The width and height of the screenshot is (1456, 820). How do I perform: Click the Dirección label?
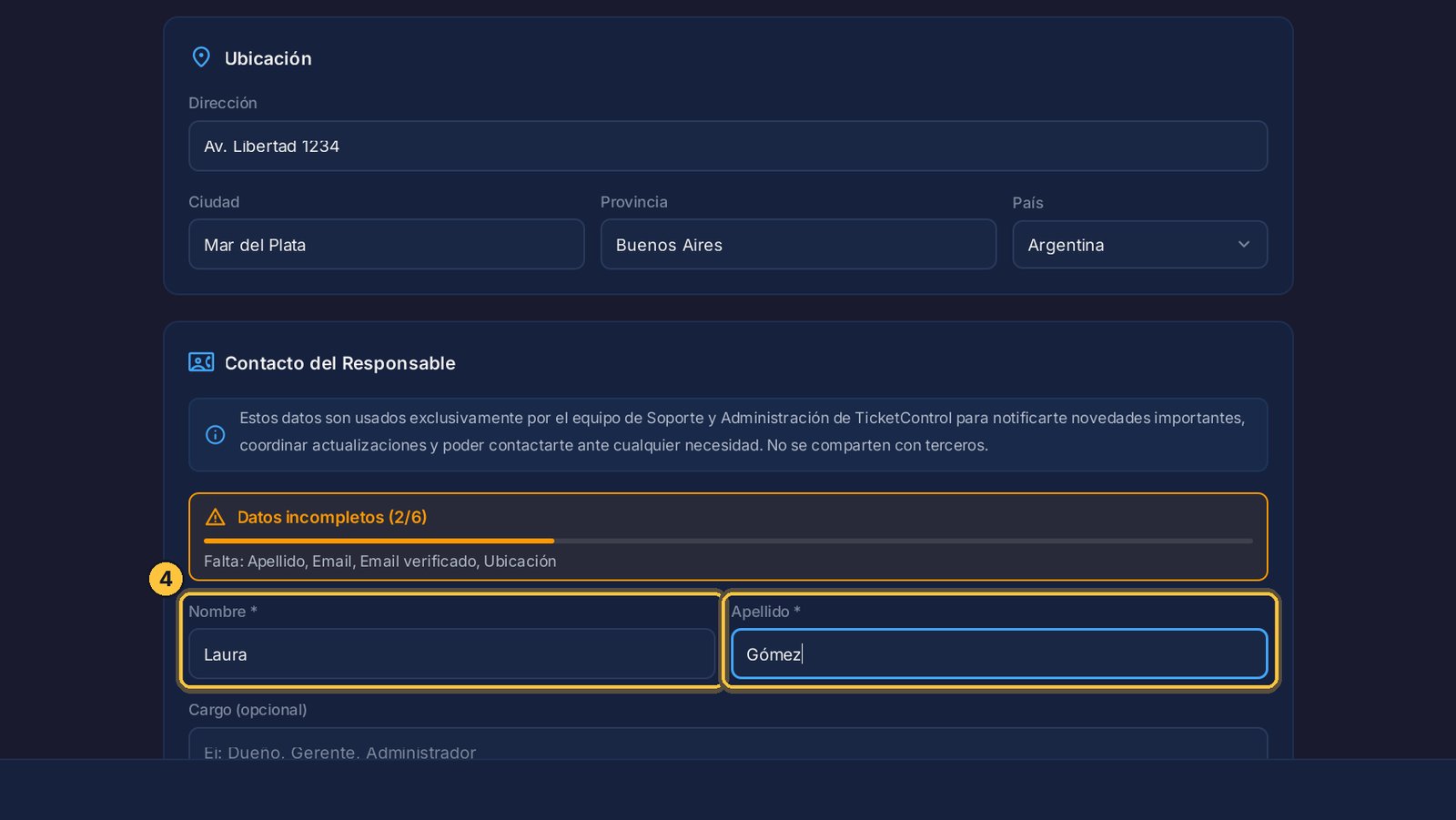click(x=223, y=103)
